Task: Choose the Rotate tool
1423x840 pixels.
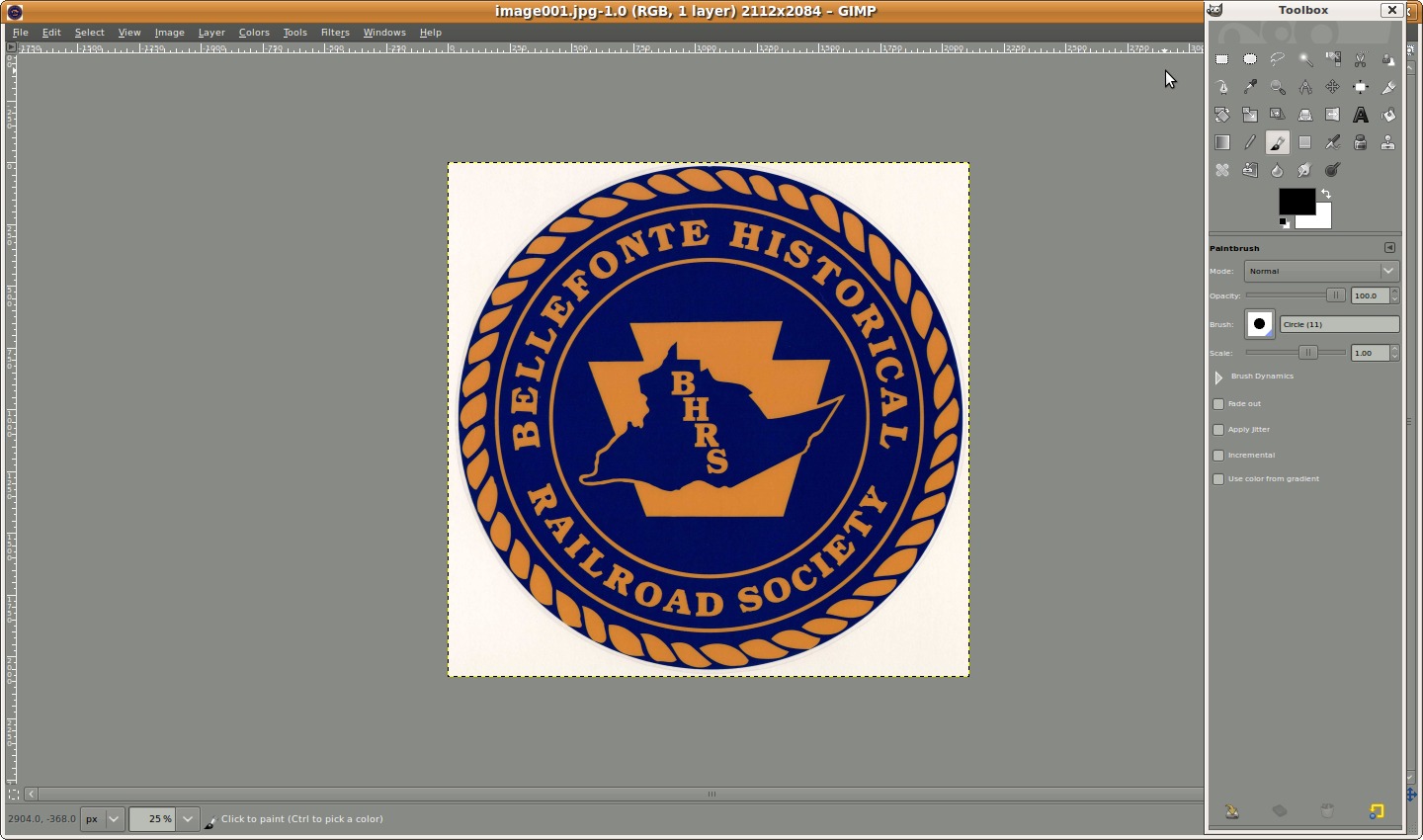Action: (x=1222, y=115)
